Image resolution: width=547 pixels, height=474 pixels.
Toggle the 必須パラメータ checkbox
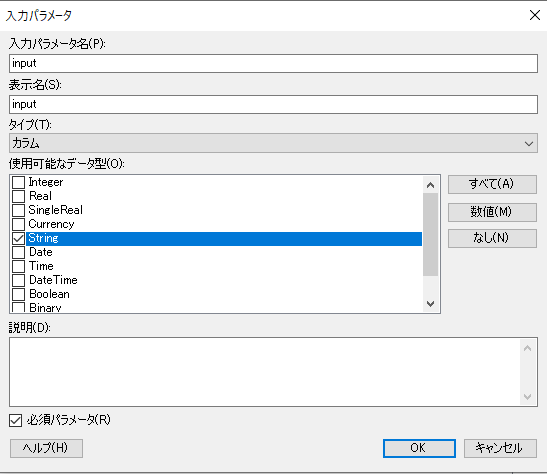(15, 420)
